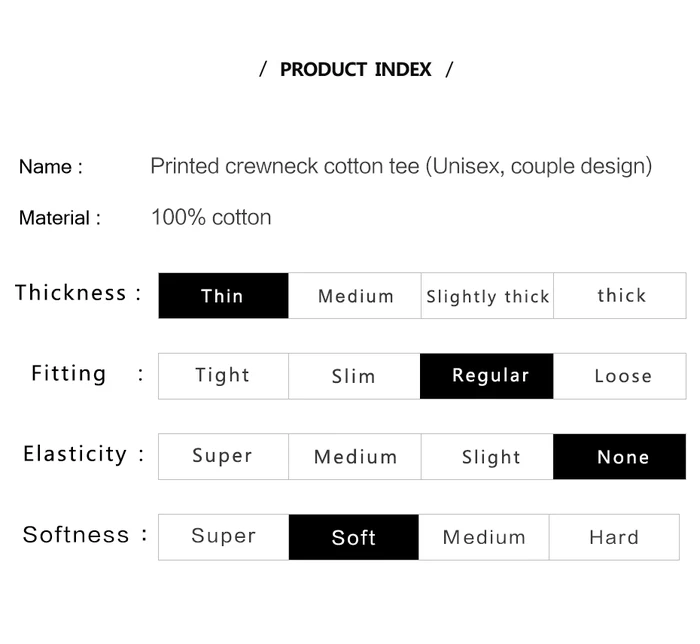Select the Slightly thick option

[487, 295]
